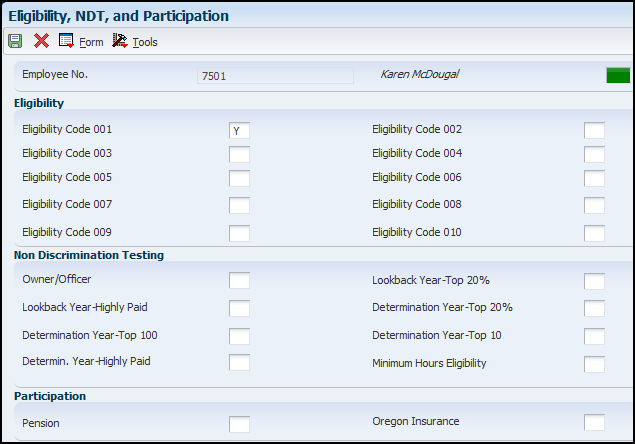Screen dimensions: 635x444
Task: Click the Employee No. label
Action: (x=55, y=74)
